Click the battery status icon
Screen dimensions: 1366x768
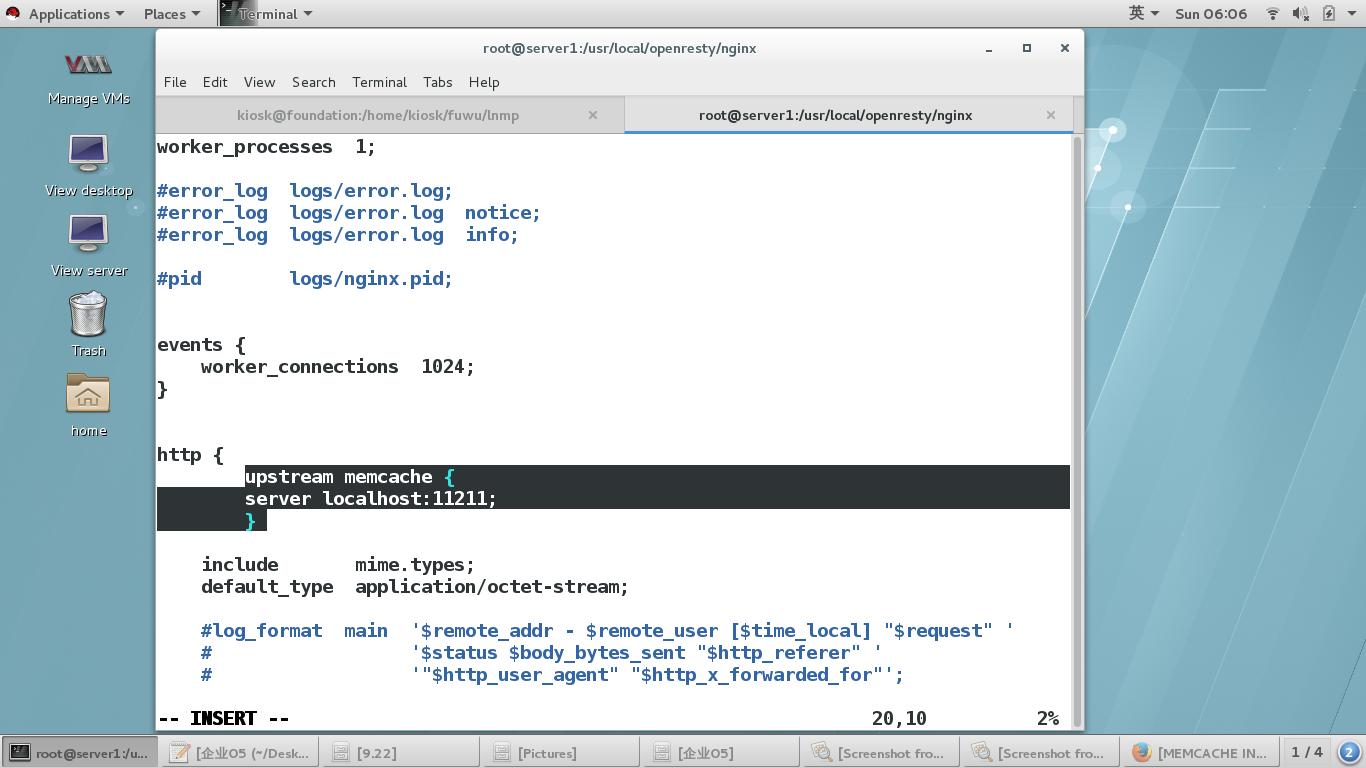pyautogui.click(x=1329, y=14)
